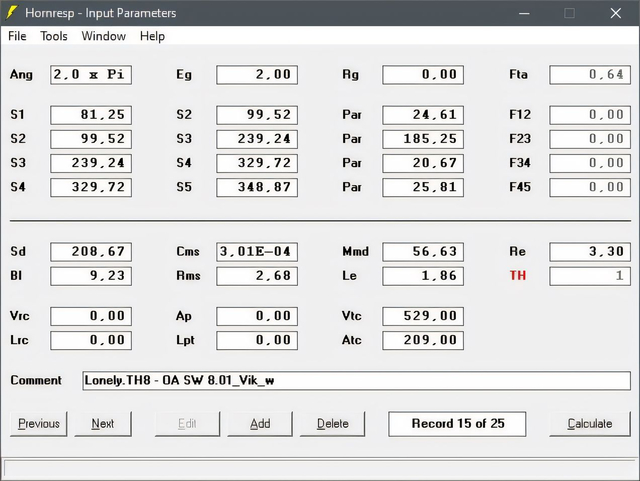The image size is (640, 481).
Task: Select the S3 field in the second horn row
Action: [x=257, y=139]
